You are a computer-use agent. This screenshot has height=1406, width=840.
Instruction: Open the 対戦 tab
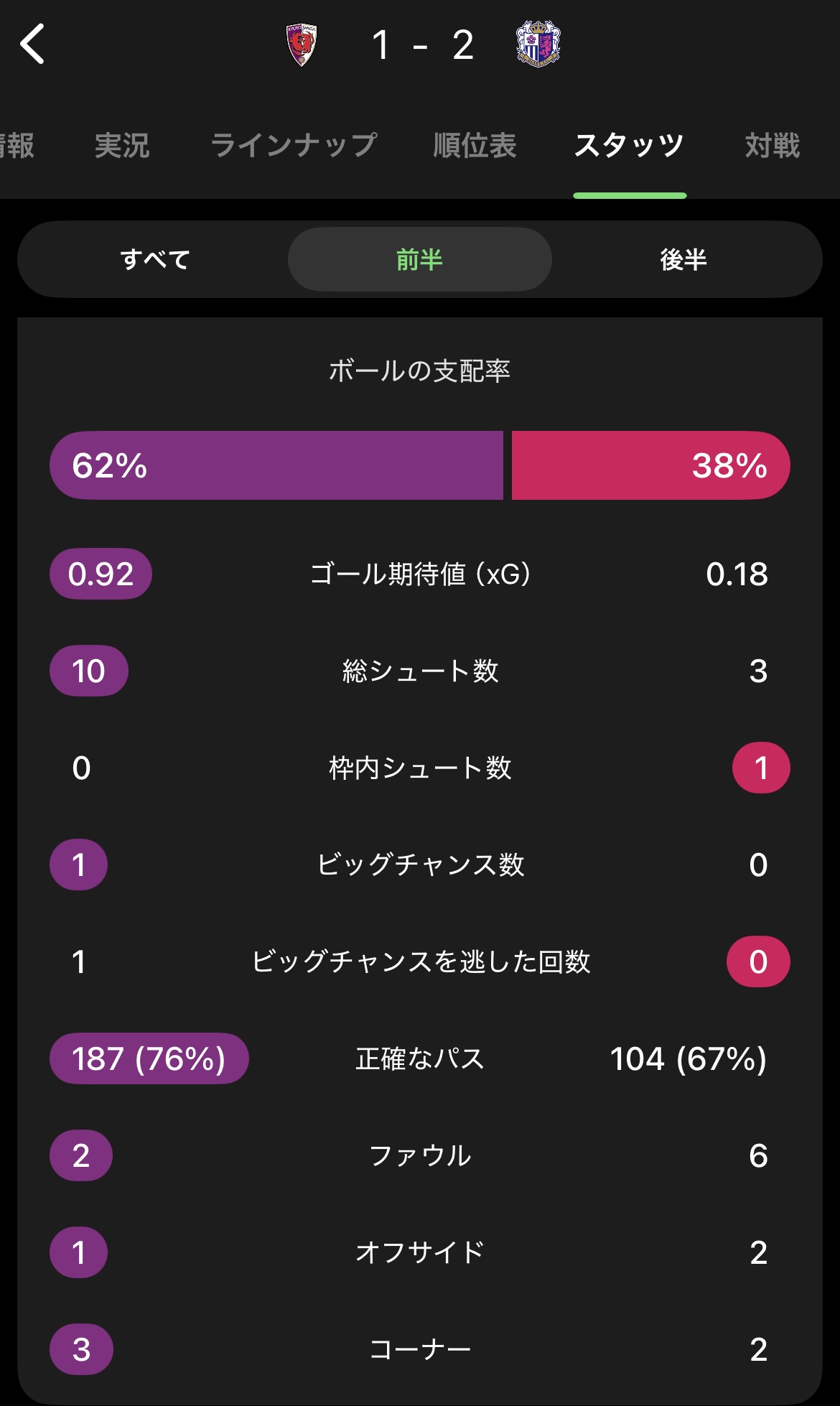(x=773, y=146)
